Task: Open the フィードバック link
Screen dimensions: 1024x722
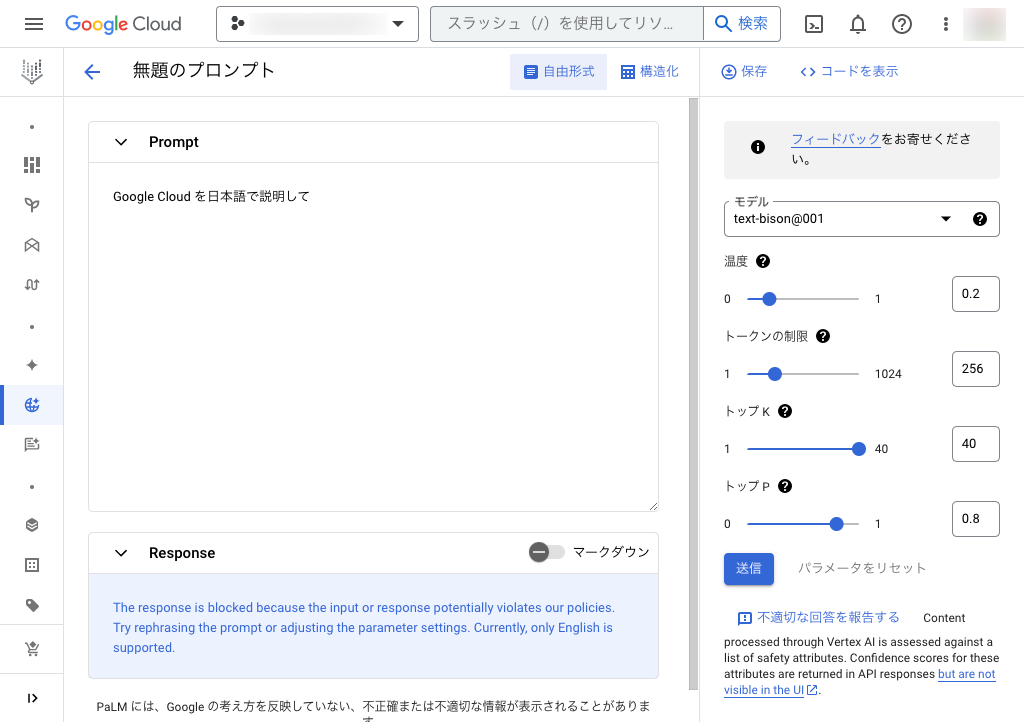Action: tap(835, 139)
